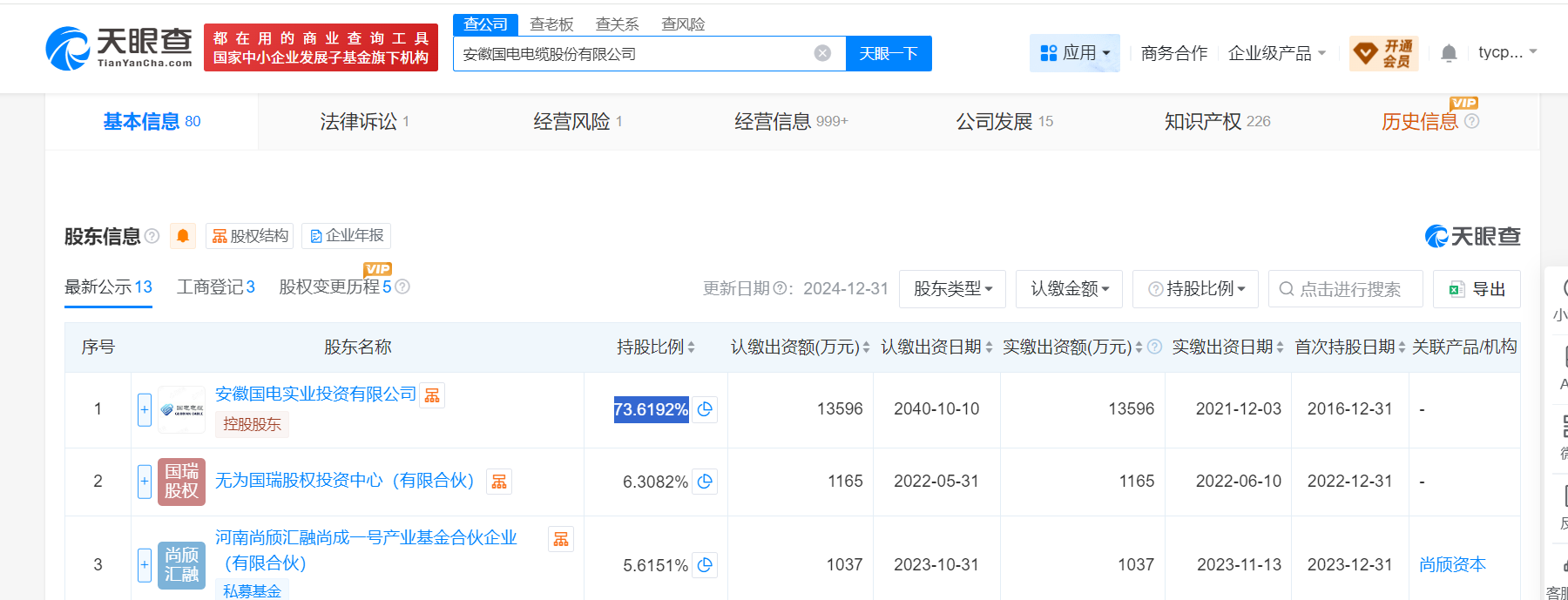Expand row 1 shareholder details
Image resolution: width=1568 pixels, height=600 pixels.
pos(145,409)
